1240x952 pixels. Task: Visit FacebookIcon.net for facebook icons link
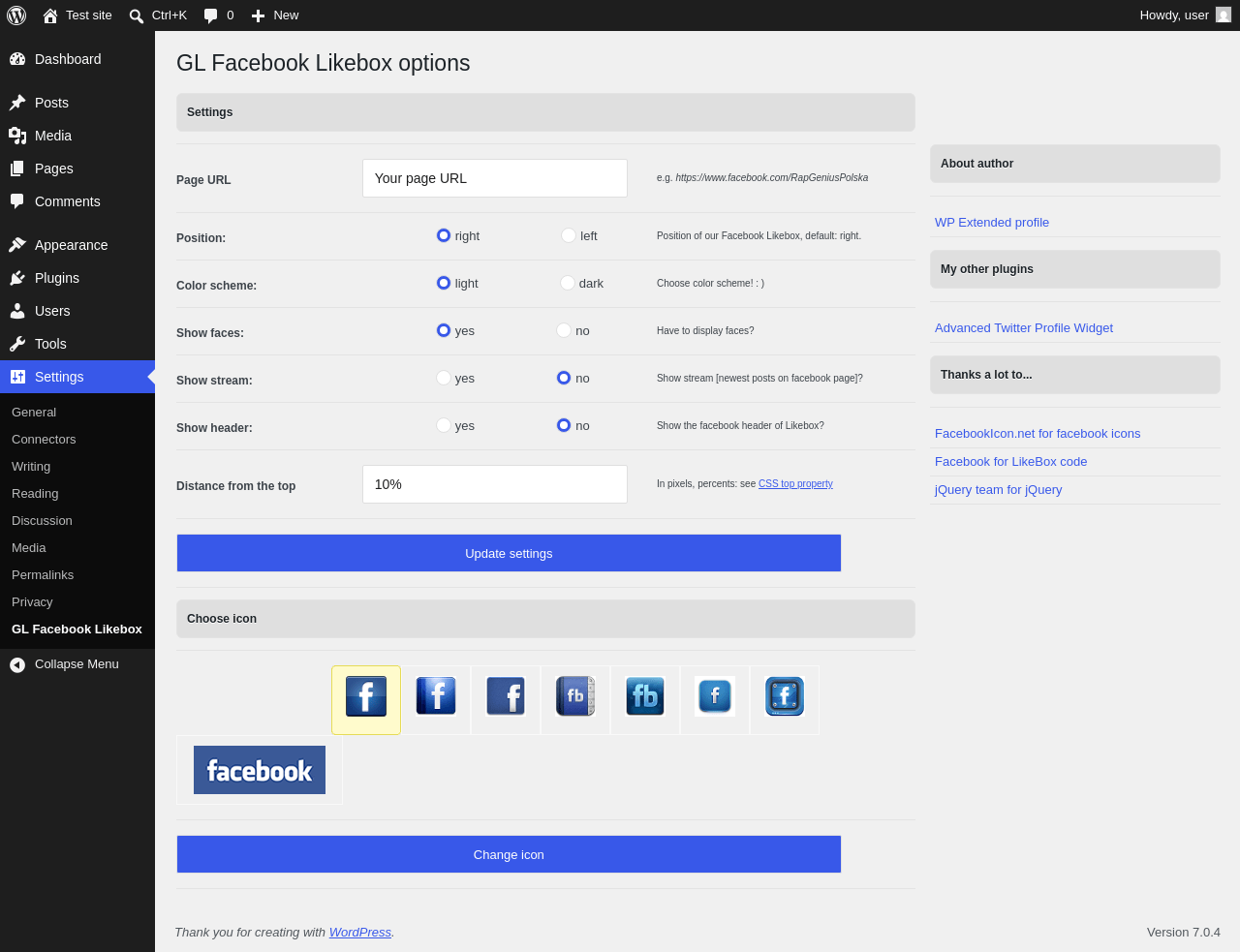[1038, 434]
